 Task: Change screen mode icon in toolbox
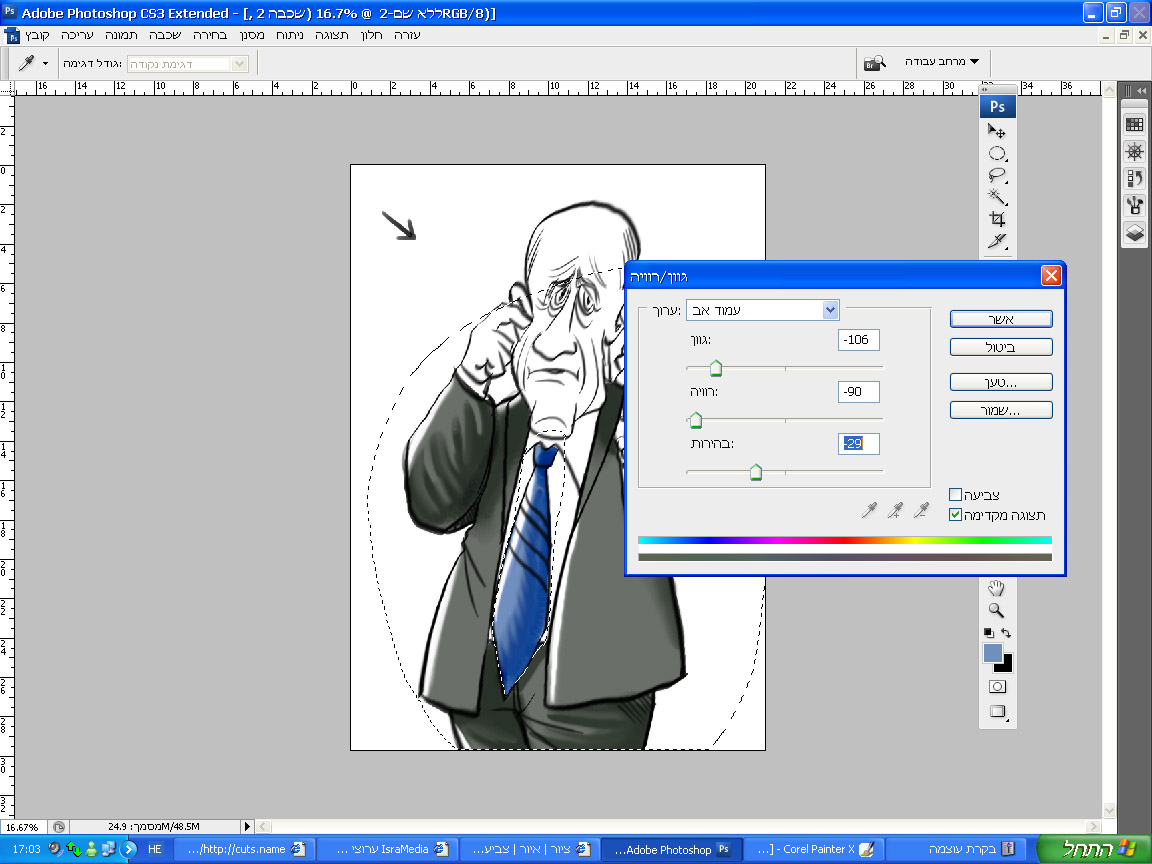(x=997, y=711)
